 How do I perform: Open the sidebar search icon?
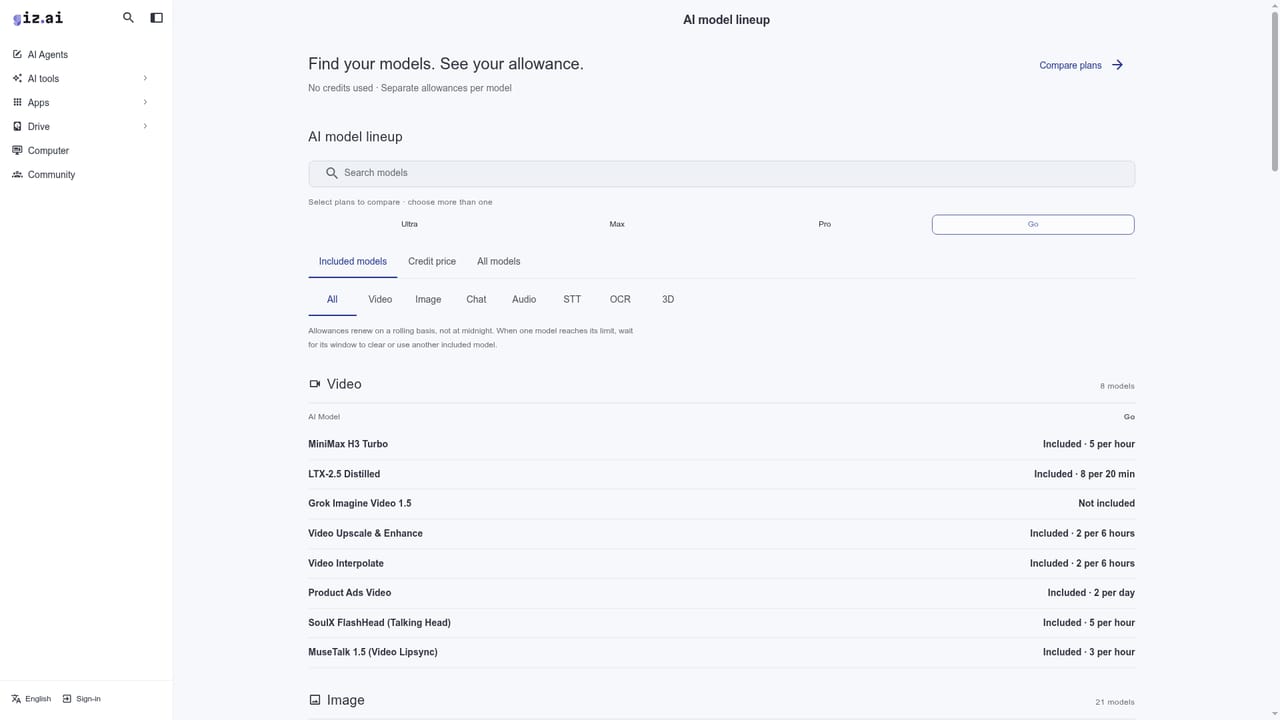[x=128, y=18]
